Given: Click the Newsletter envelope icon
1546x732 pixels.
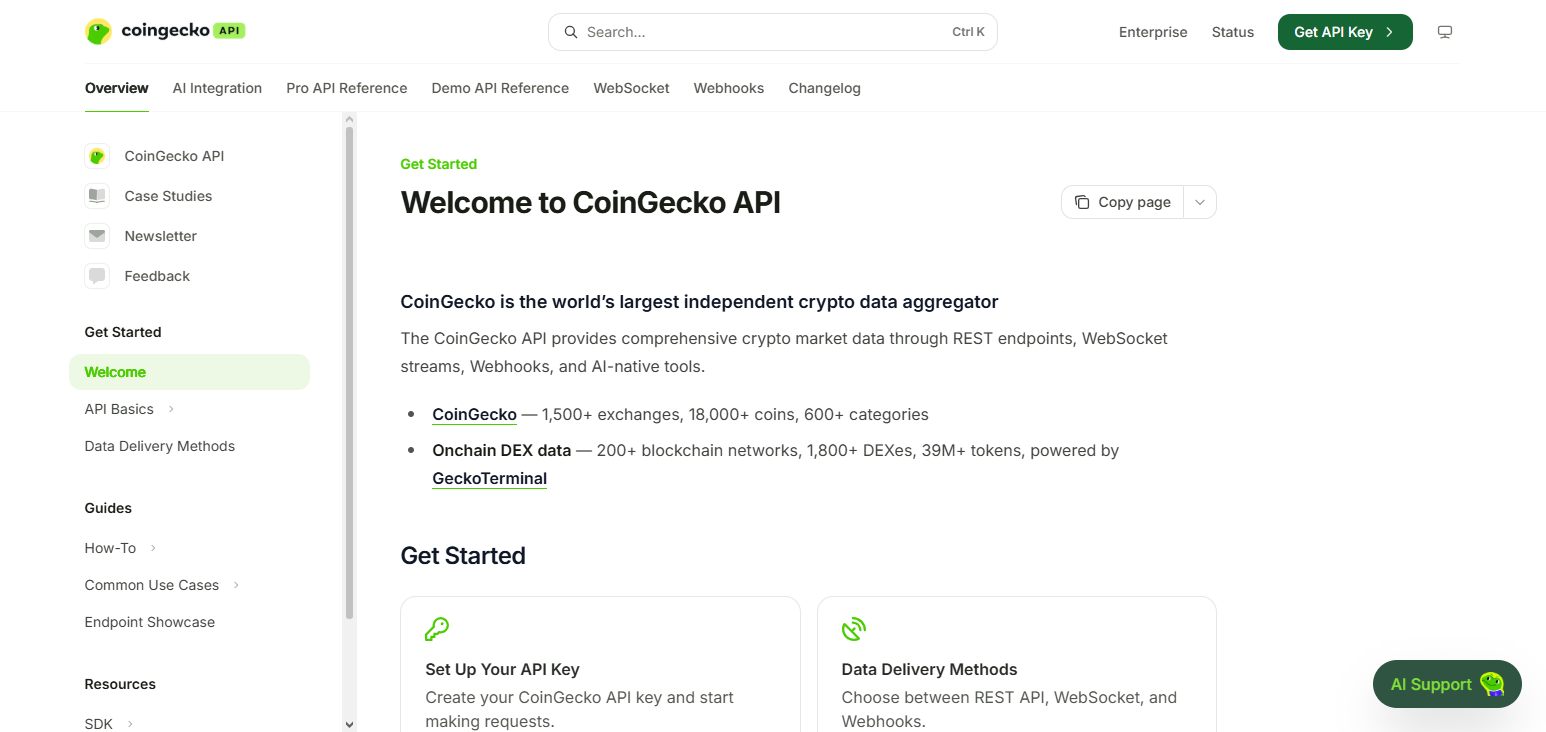Looking at the screenshot, I should click(97, 236).
